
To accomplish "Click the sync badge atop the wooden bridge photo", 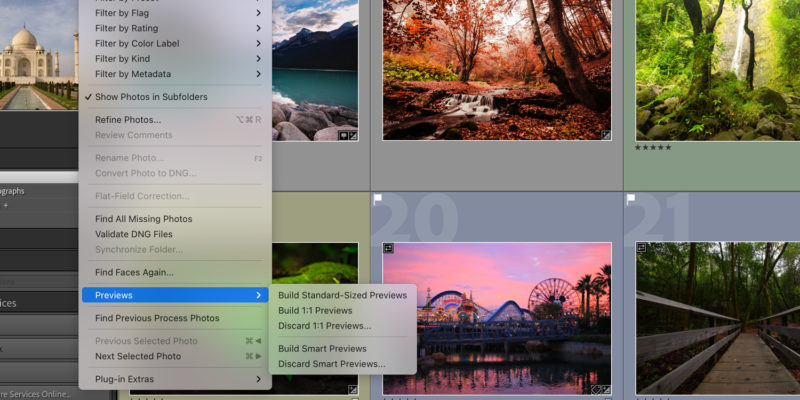I will coord(641,248).
